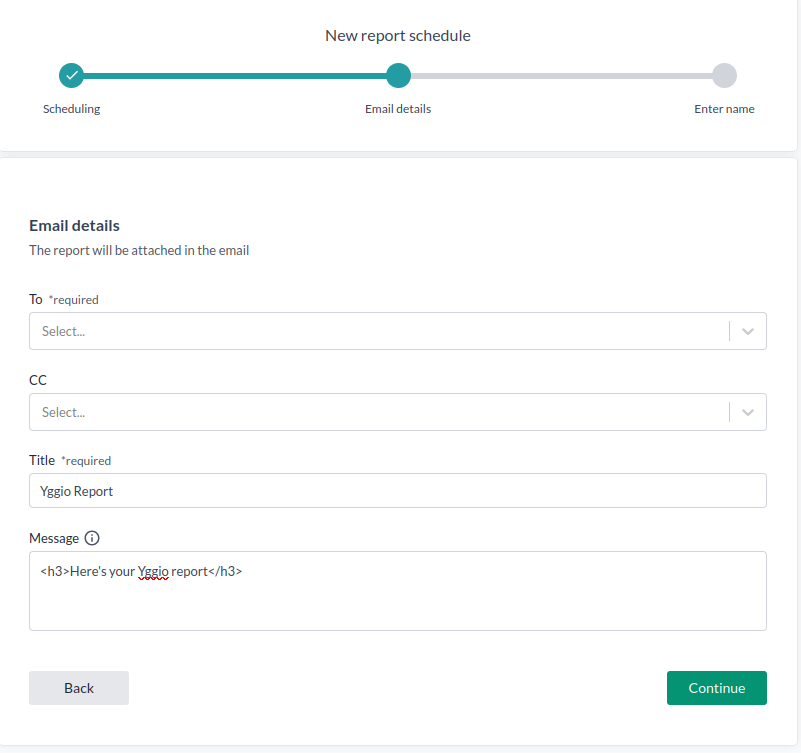Click the Message field label
This screenshot has width=801, height=753.
[x=54, y=538]
